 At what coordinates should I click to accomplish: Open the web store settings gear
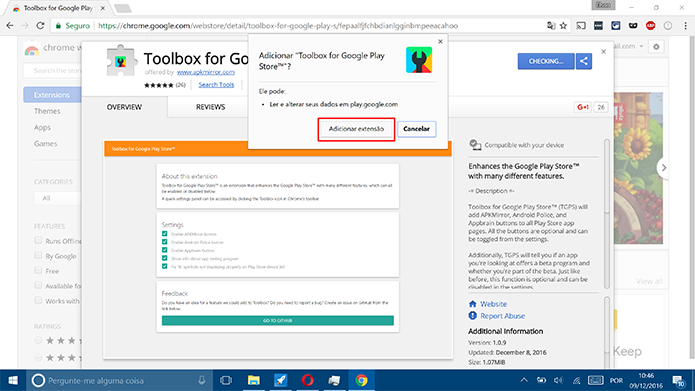click(656, 47)
